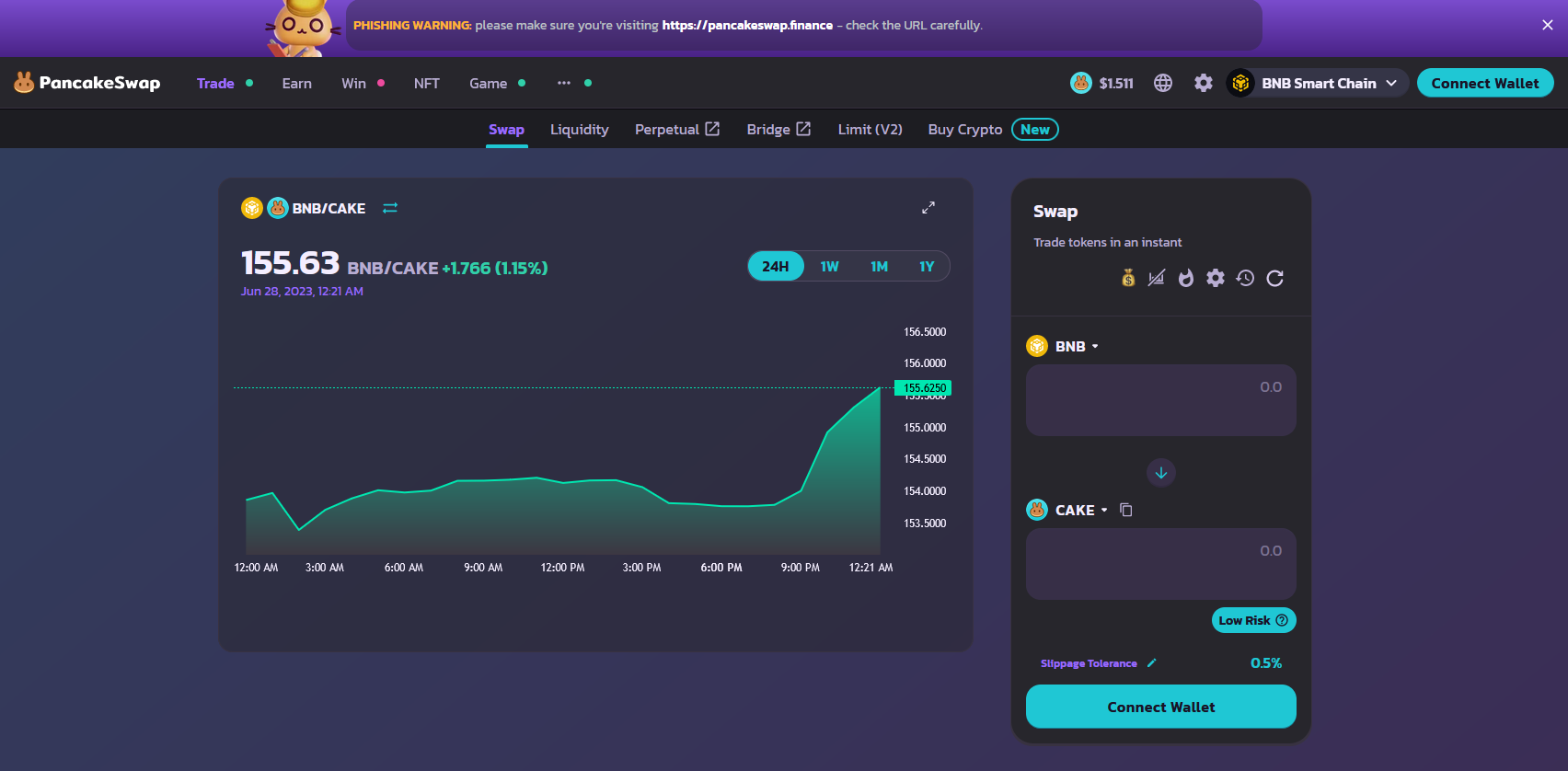Viewport: 1568px width, 771px height.
Task: Click the 155.6250 price marker on chart axis
Action: coord(923,388)
